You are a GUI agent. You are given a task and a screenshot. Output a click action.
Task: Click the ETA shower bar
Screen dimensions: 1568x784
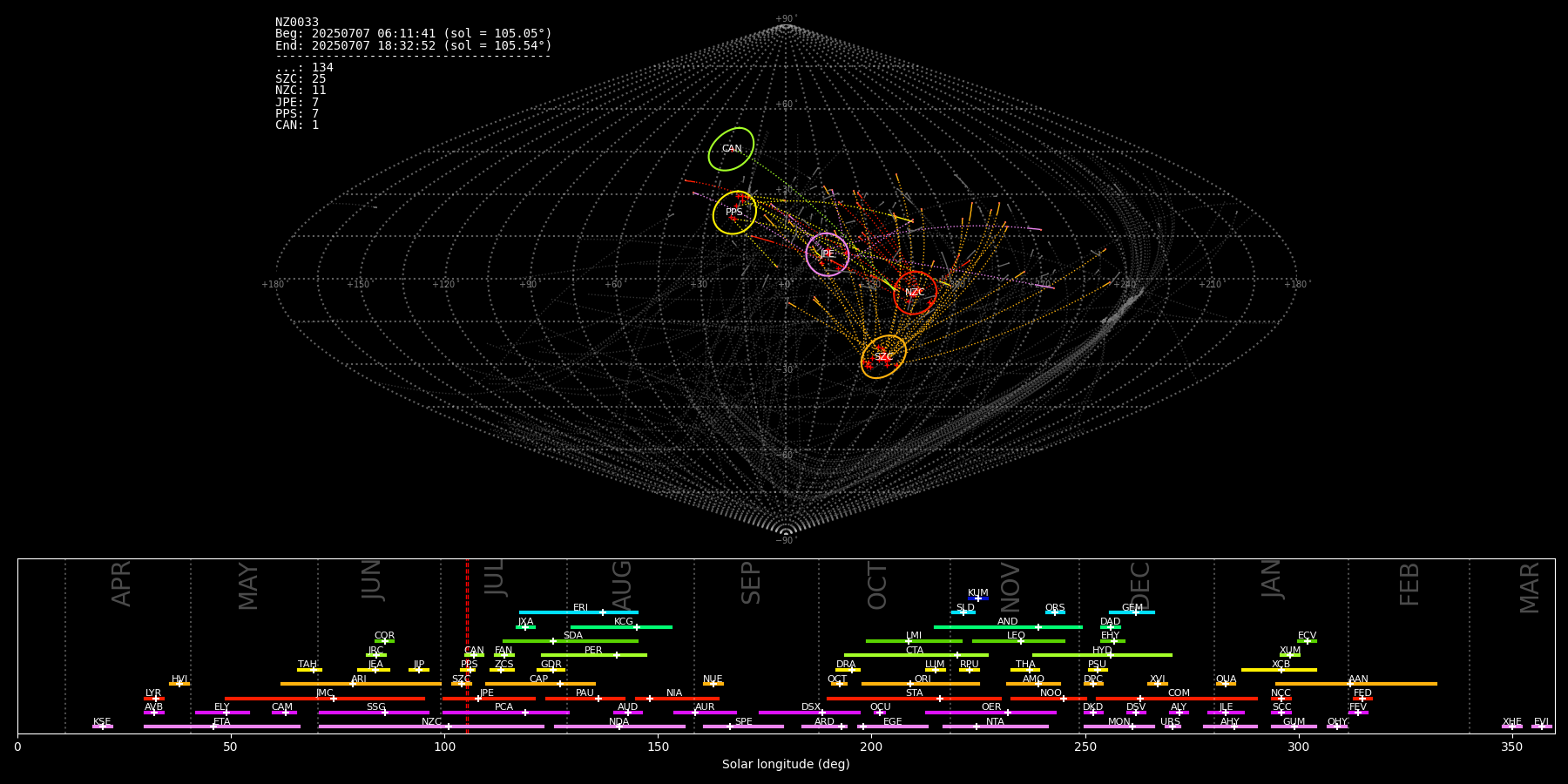222,727
